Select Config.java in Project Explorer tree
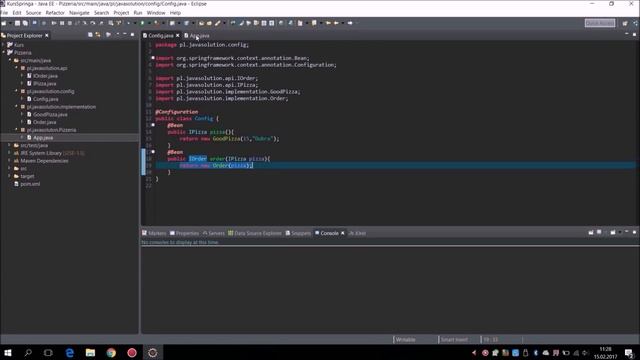Image resolution: width=640 pixels, height=360 pixels. pos(42,99)
